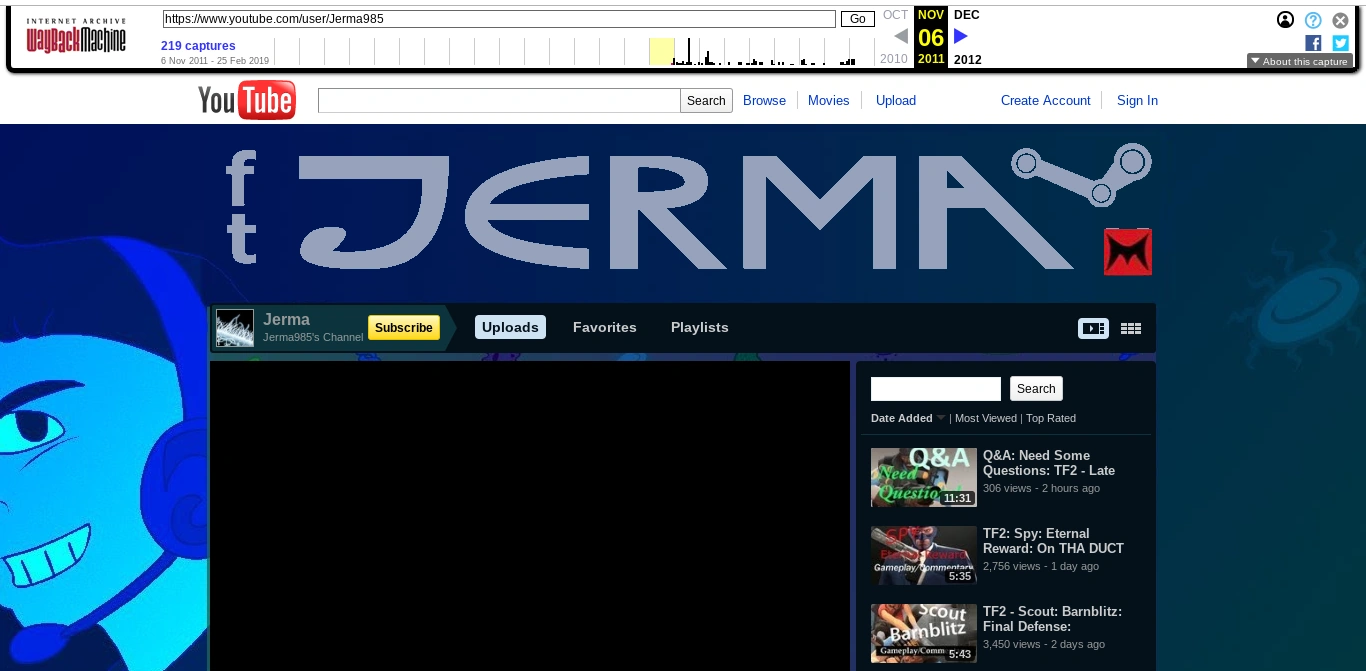1366x672 pixels.
Task: Open the Twitter 't' banner link
Action: click(241, 238)
